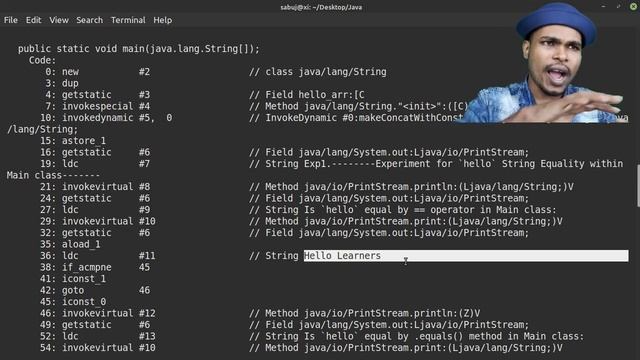Click '19: ldc #7' instruction
This screenshot has width=640, height=360.
pos(95,164)
